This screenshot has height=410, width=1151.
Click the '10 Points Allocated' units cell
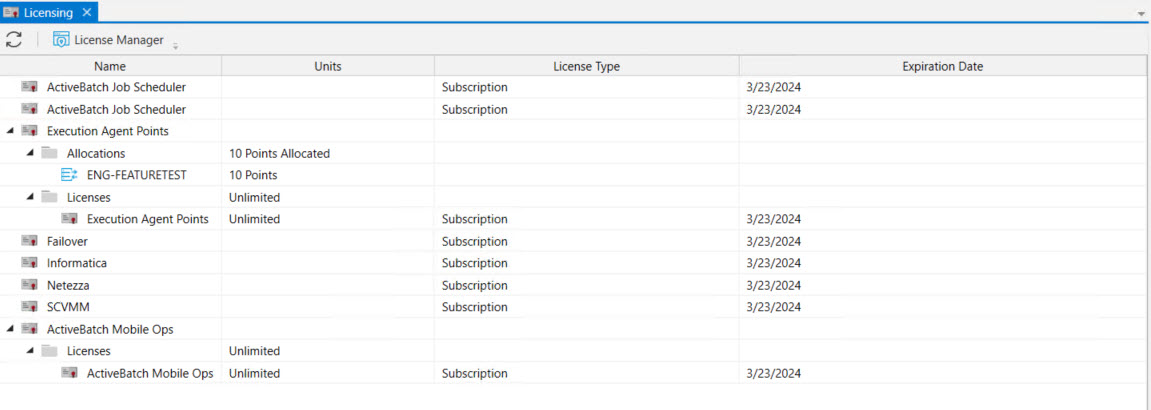click(x=280, y=153)
